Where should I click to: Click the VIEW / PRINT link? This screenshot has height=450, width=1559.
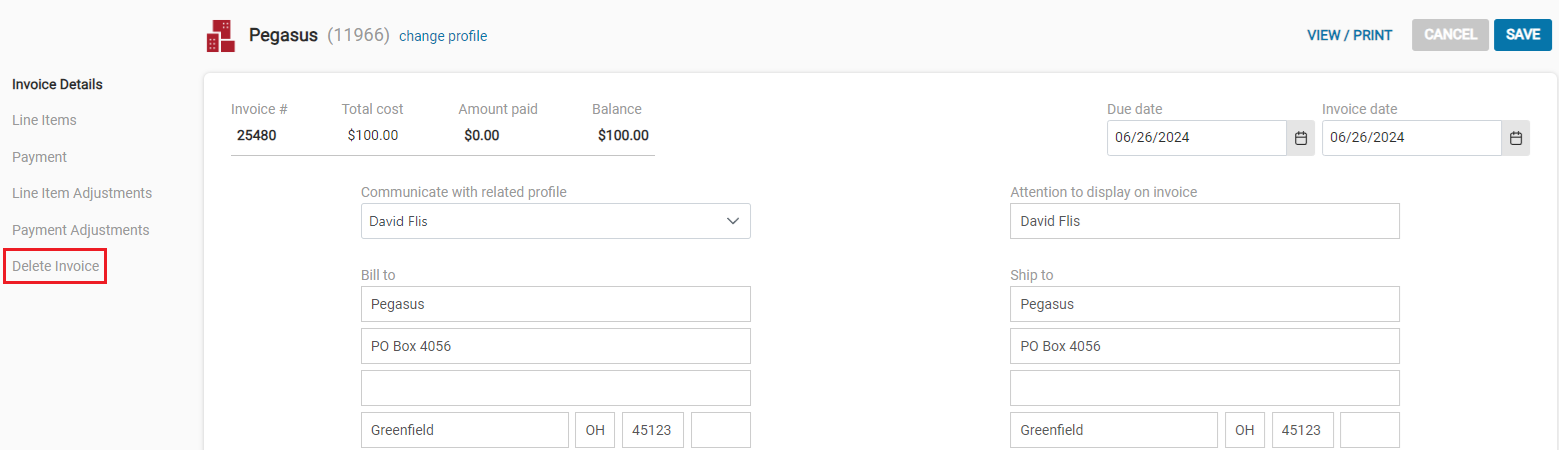point(1349,35)
